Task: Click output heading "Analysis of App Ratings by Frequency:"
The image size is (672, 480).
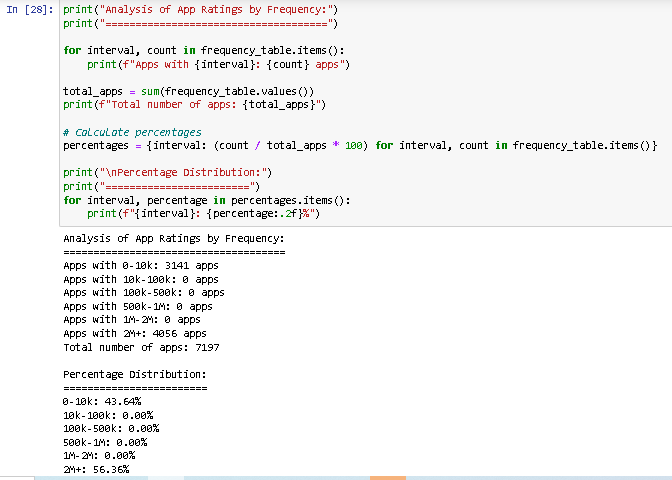Action: pos(174,238)
